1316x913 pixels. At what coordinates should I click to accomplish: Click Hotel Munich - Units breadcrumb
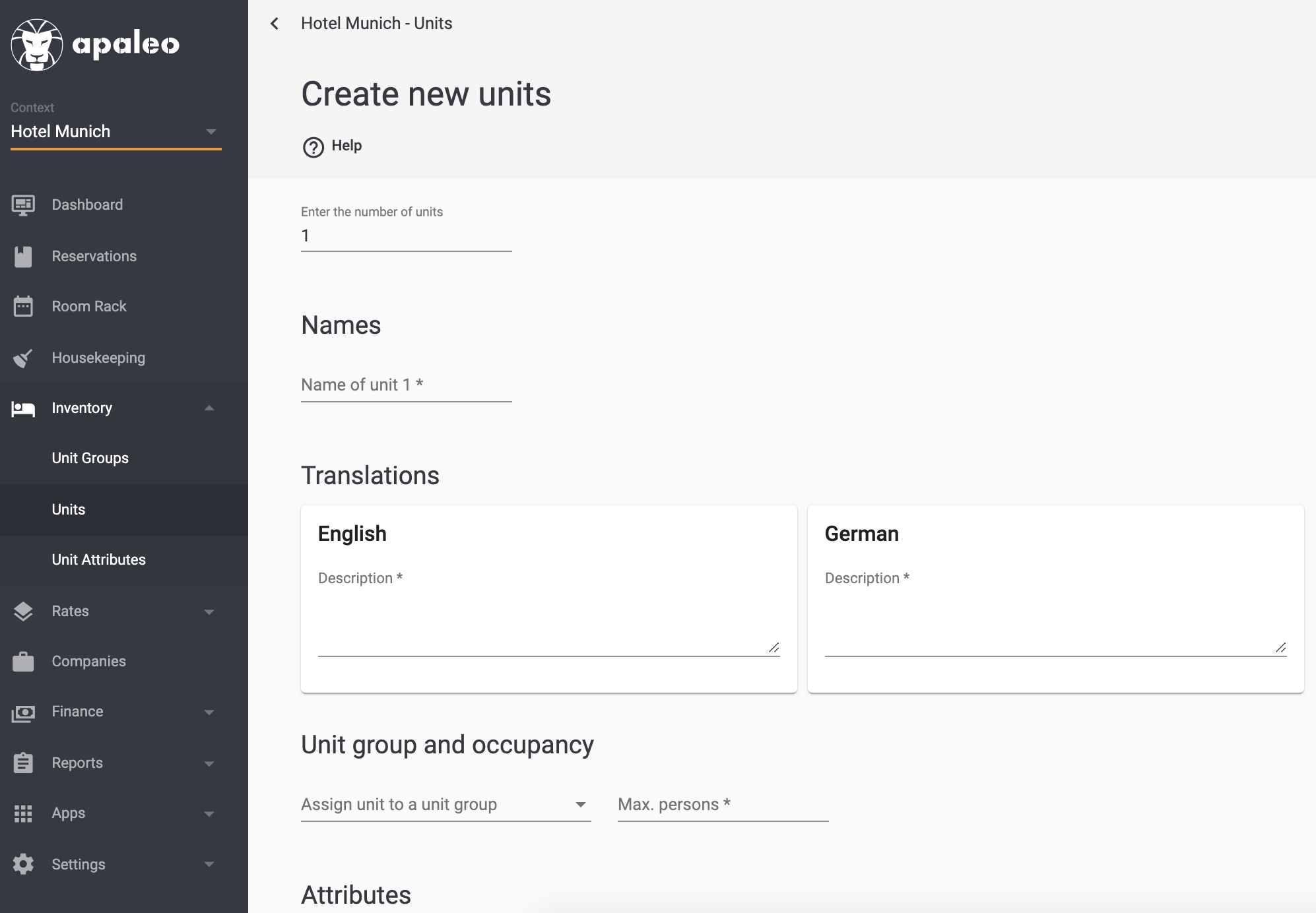[x=377, y=24]
